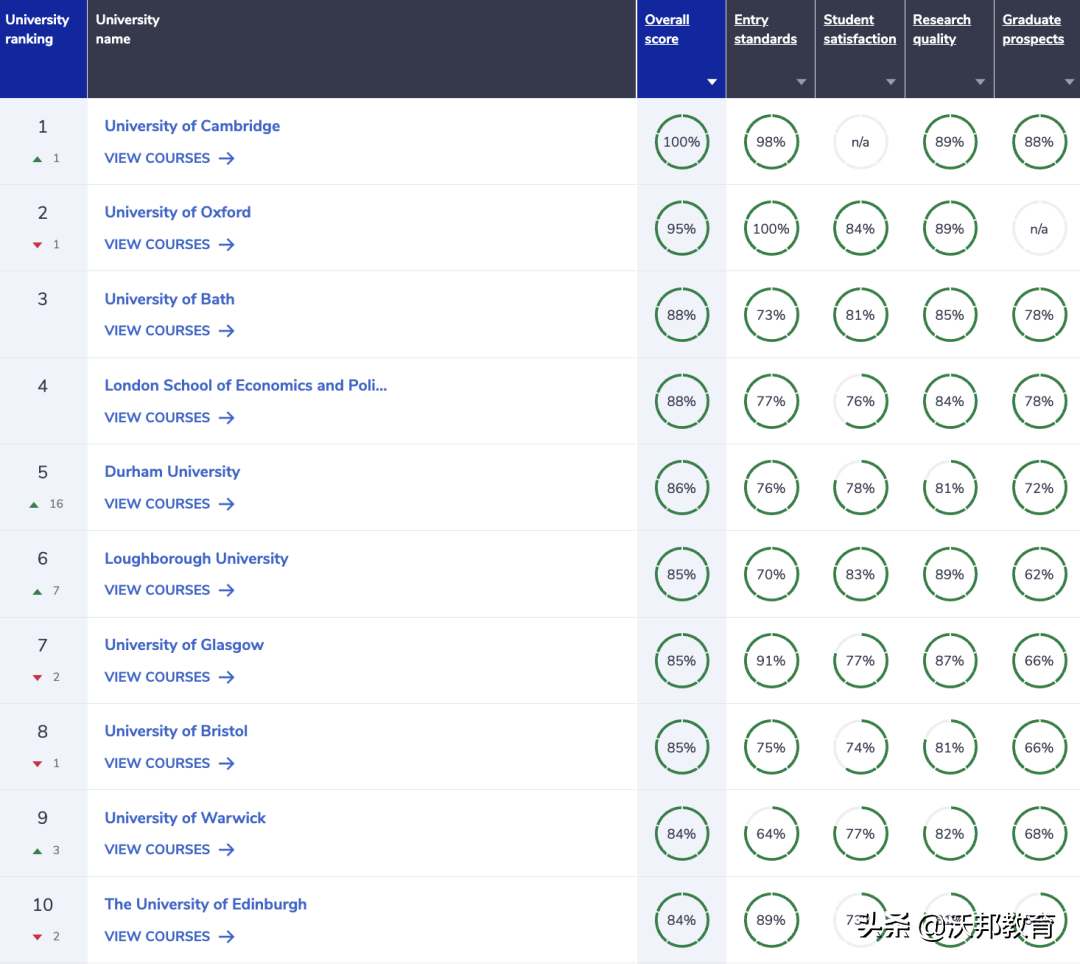
Task: Click green up arrow for Durham rank
Action: tap(34, 505)
